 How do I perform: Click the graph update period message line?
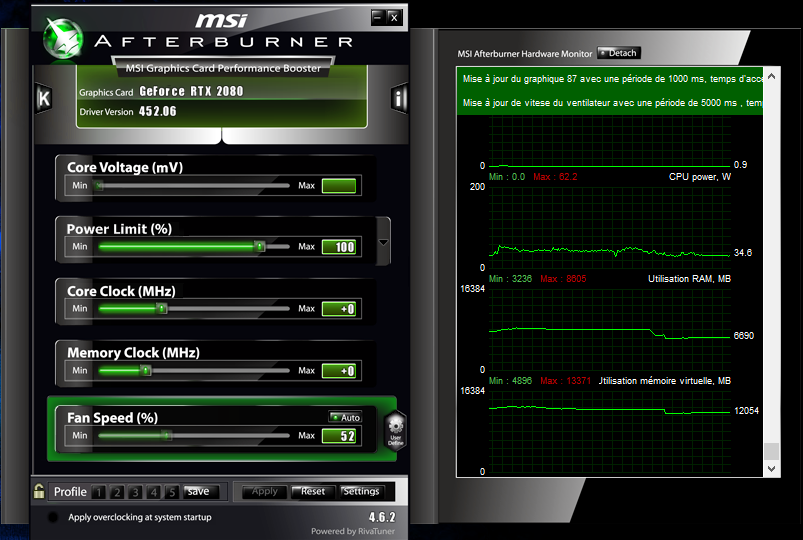[x=612, y=79]
